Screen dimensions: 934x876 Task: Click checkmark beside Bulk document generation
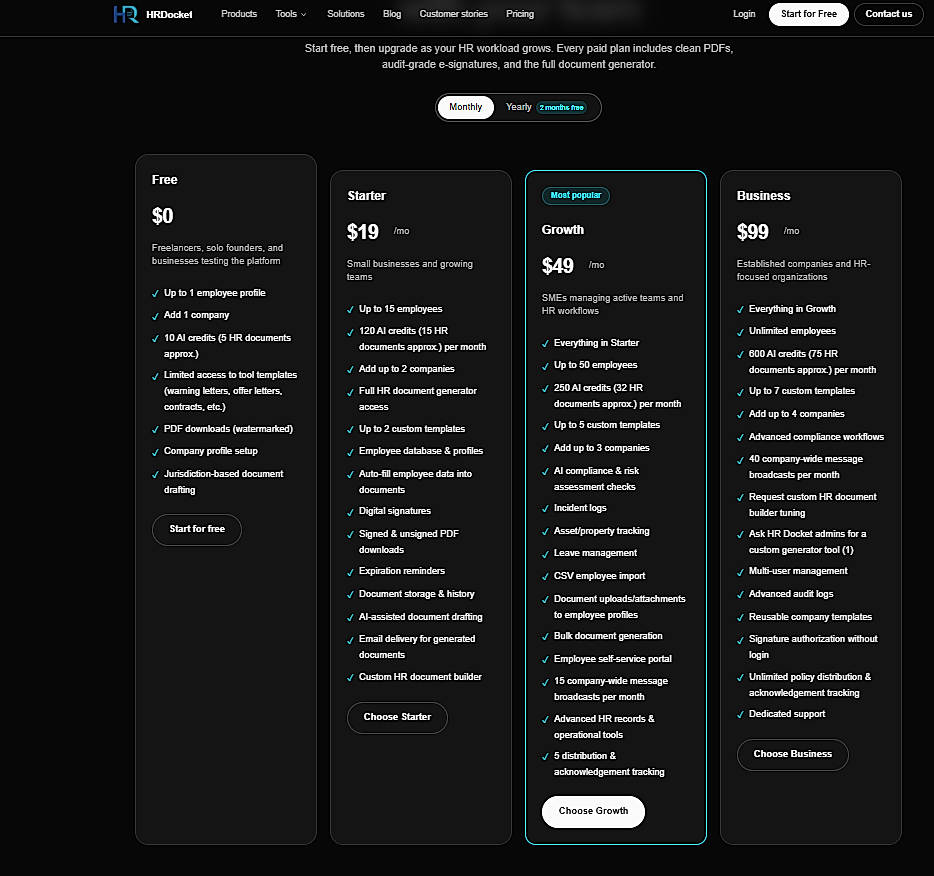(x=545, y=637)
